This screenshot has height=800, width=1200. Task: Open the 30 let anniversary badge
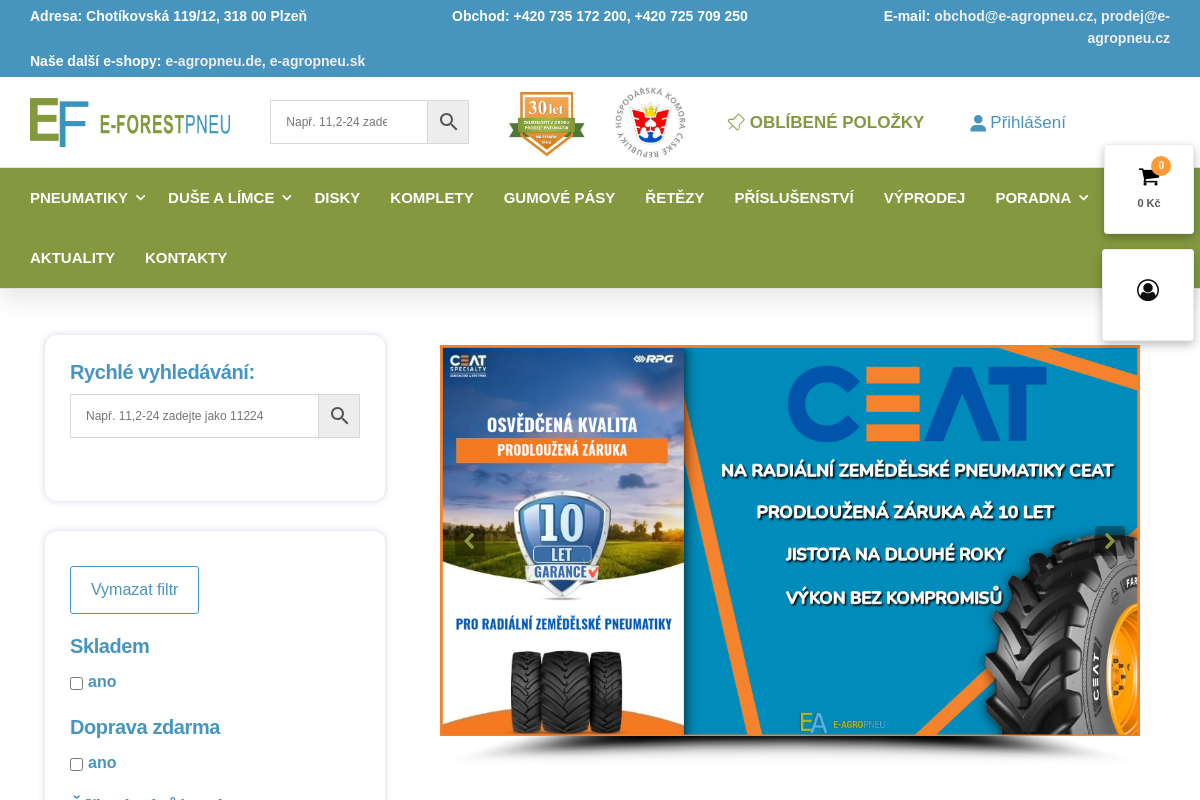(546, 123)
